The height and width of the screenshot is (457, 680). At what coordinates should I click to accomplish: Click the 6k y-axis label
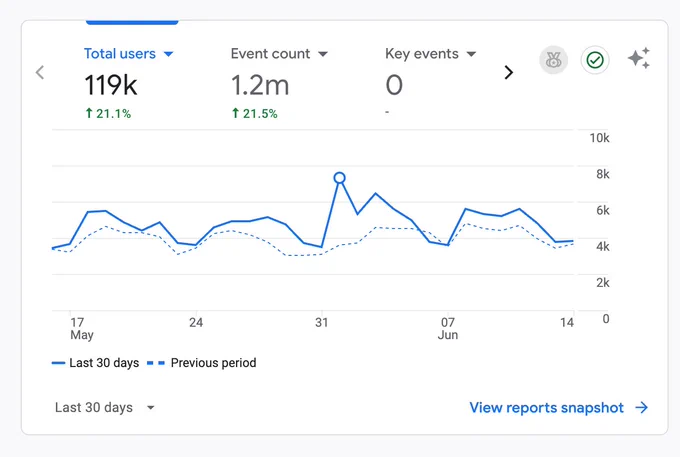pos(603,210)
